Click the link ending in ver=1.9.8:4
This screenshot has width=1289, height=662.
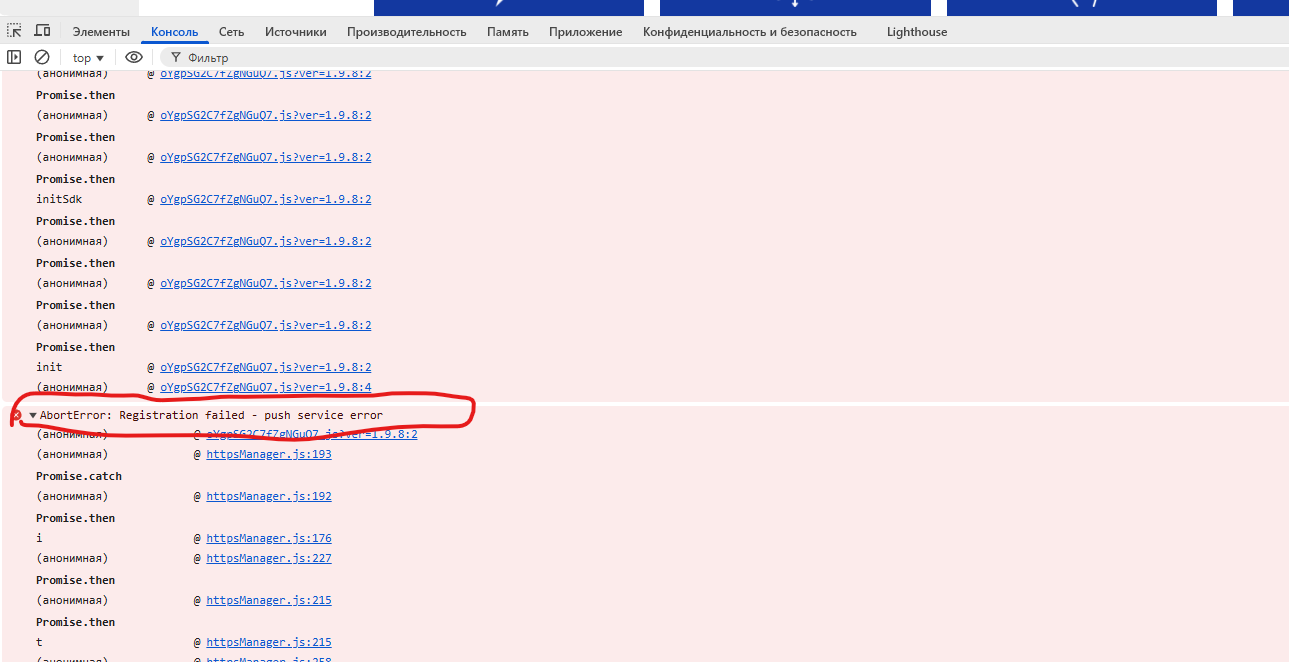(x=265, y=388)
